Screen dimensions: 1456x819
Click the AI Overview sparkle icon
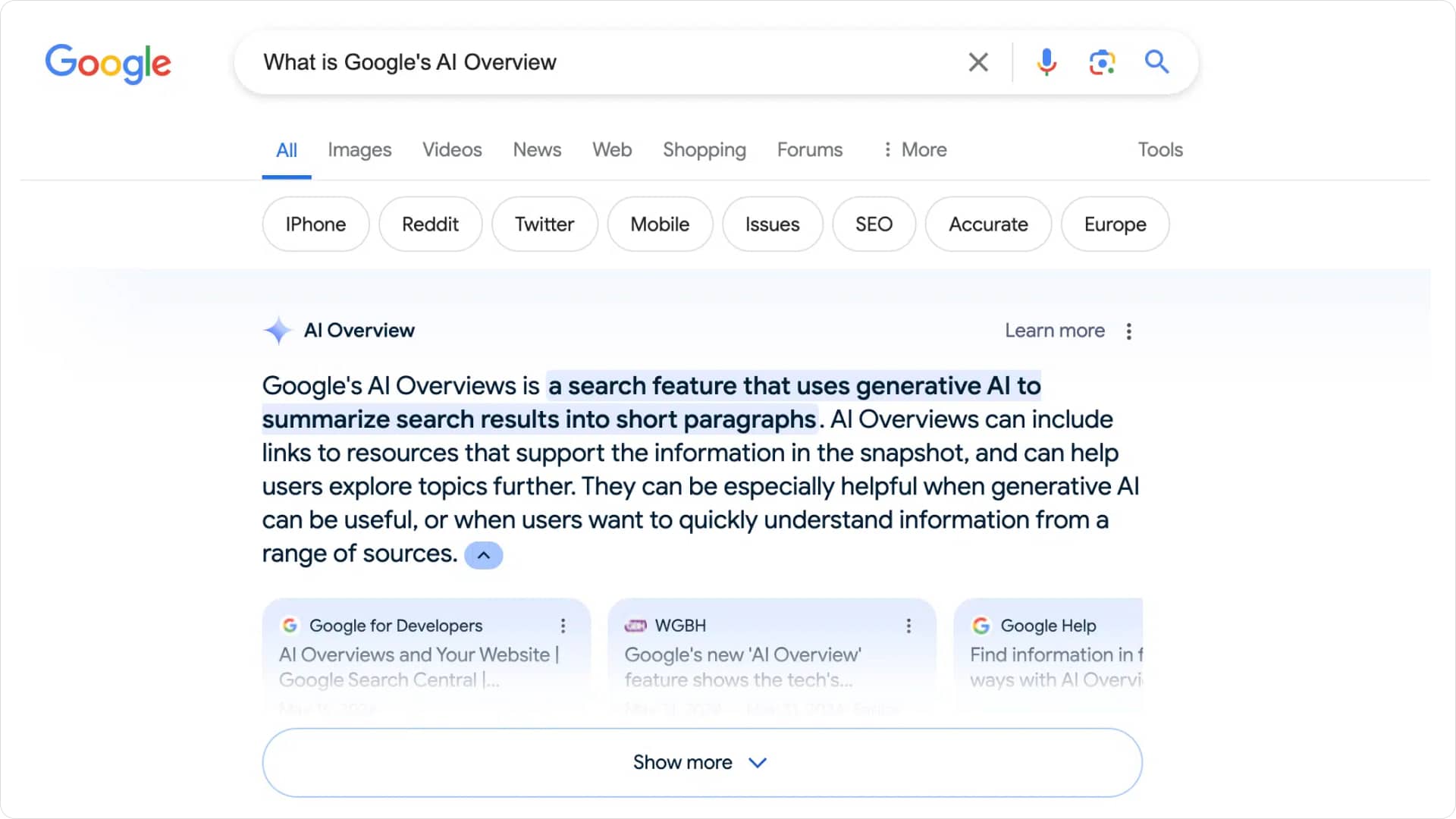click(x=278, y=331)
